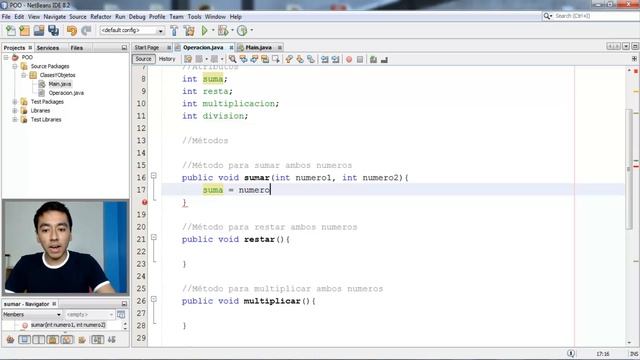
Task: Click the Find Selection magnifier icon
Action: 232,60
